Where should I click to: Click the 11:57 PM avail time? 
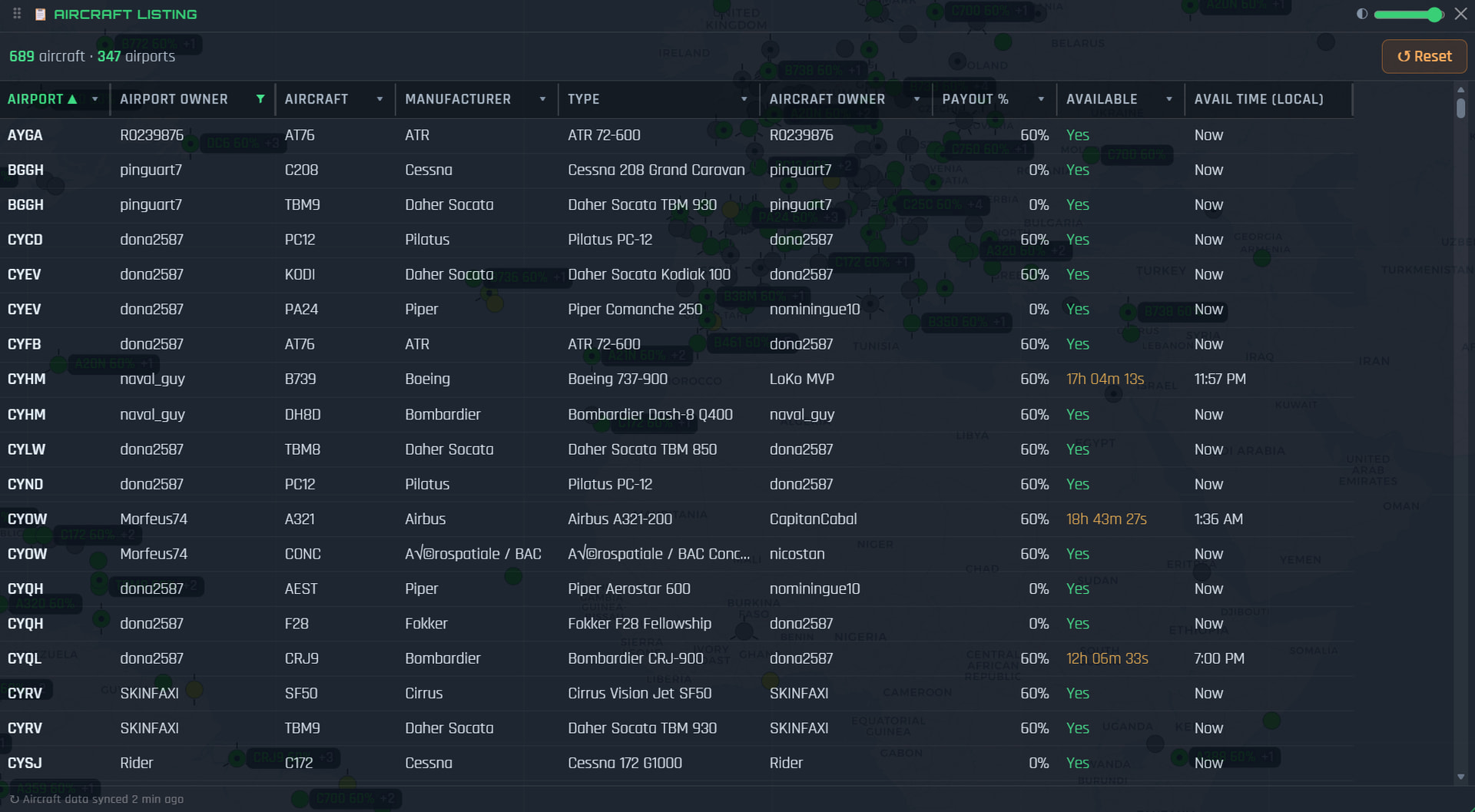(1221, 379)
